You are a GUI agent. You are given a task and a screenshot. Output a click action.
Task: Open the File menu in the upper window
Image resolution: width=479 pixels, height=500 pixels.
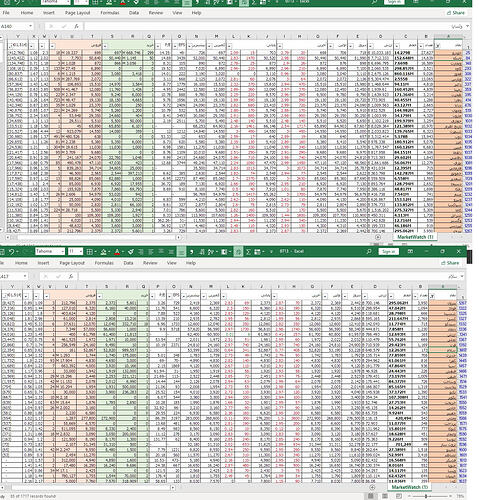click(6, 13)
